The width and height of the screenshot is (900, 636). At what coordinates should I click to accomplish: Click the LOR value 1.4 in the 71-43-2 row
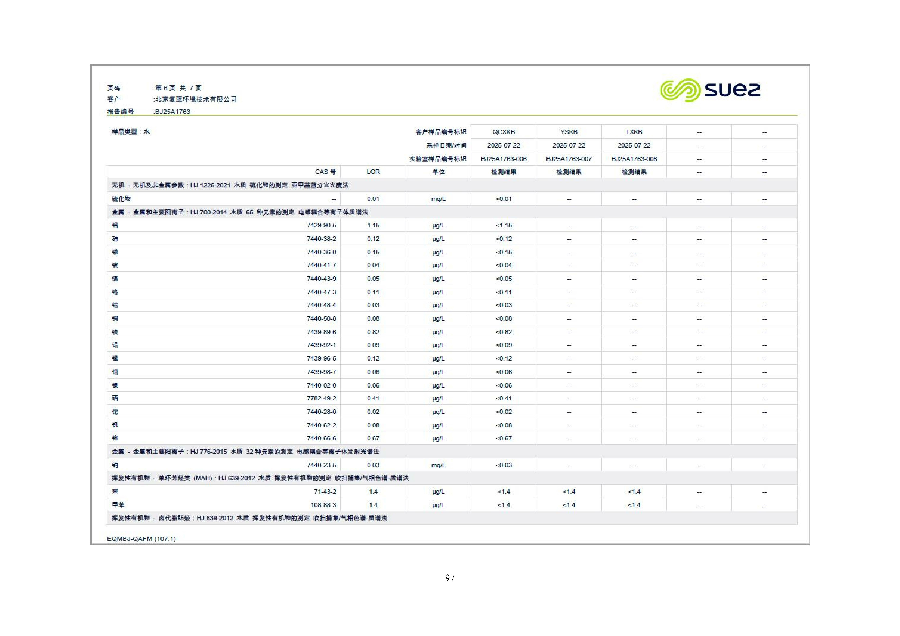[373, 492]
